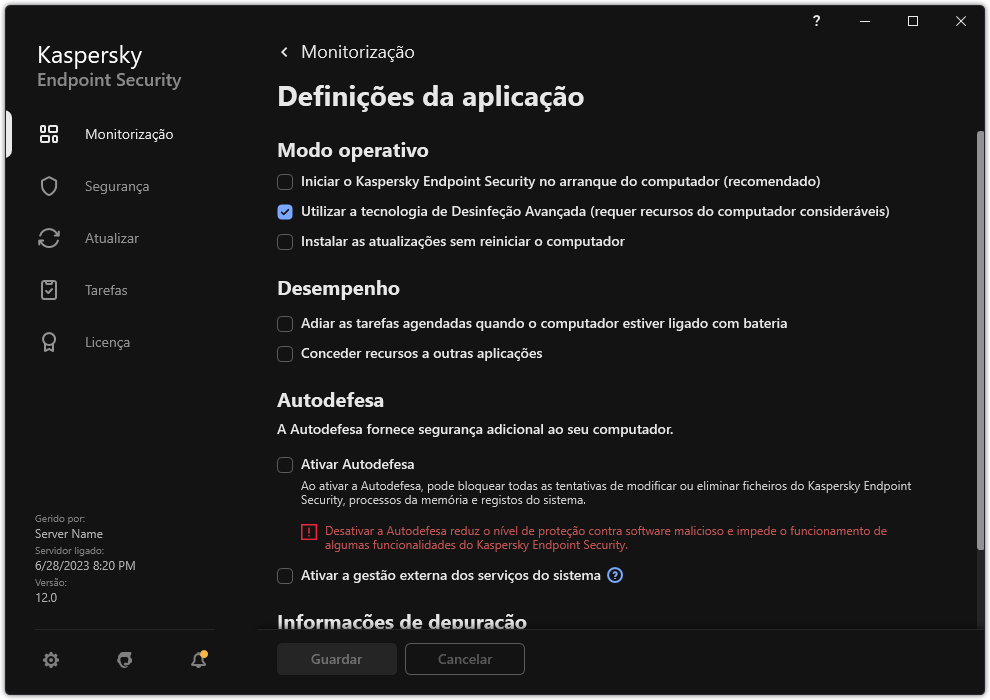The height and width of the screenshot is (700, 990).
Task: Enable installing updates without restarting
Action: pos(285,241)
